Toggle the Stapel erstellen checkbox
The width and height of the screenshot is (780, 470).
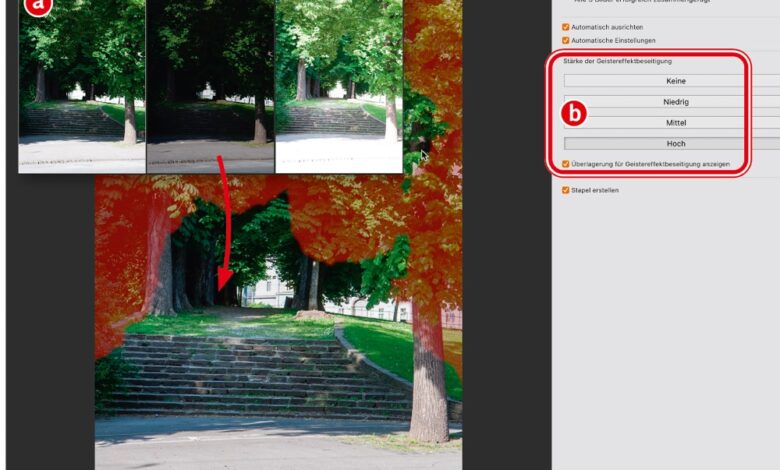point(565,190)
